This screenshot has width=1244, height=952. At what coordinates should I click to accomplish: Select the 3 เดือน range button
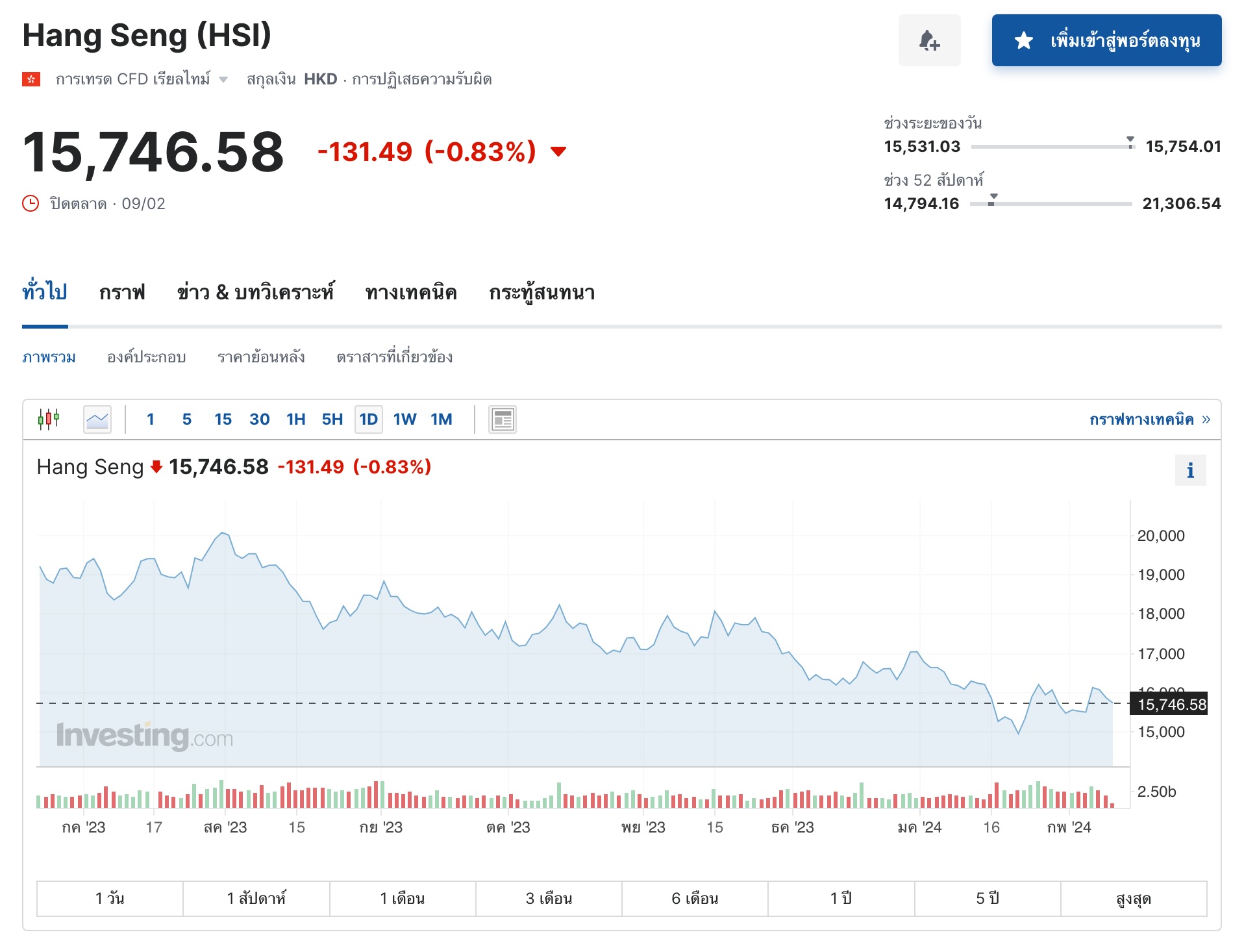click(549, 899)
